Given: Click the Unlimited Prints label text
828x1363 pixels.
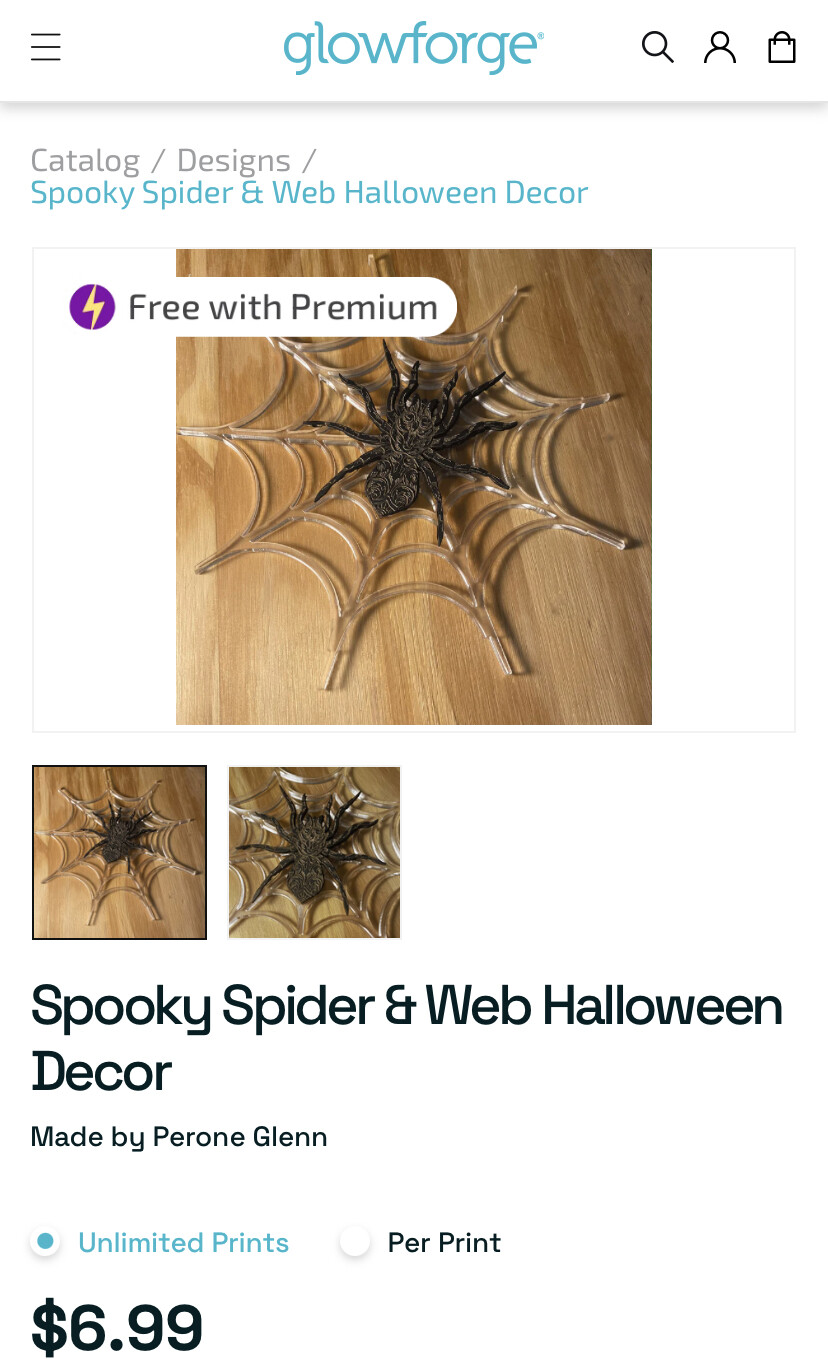Looking at the screenshot, I should [x=184, y=1242].
